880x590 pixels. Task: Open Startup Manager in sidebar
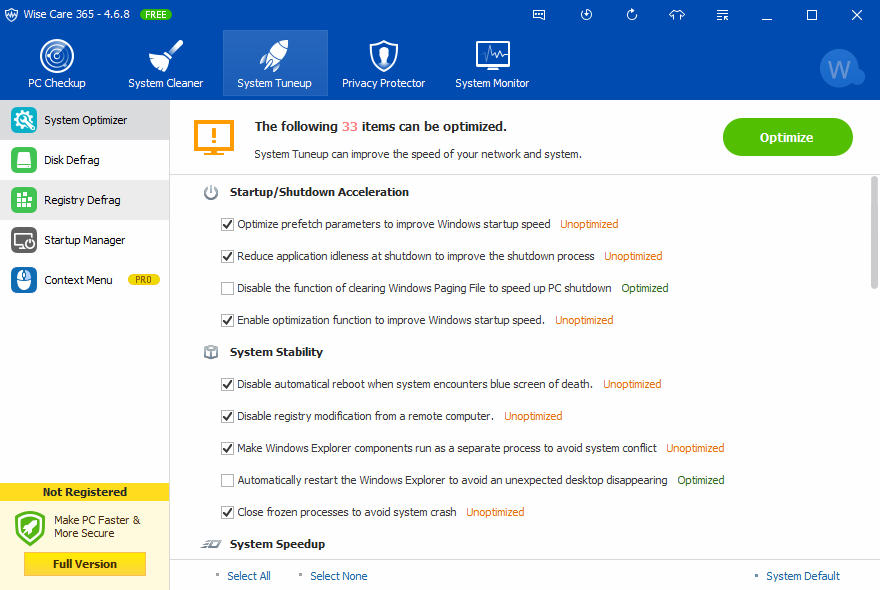pyautogui.click(x=85, y=240)
